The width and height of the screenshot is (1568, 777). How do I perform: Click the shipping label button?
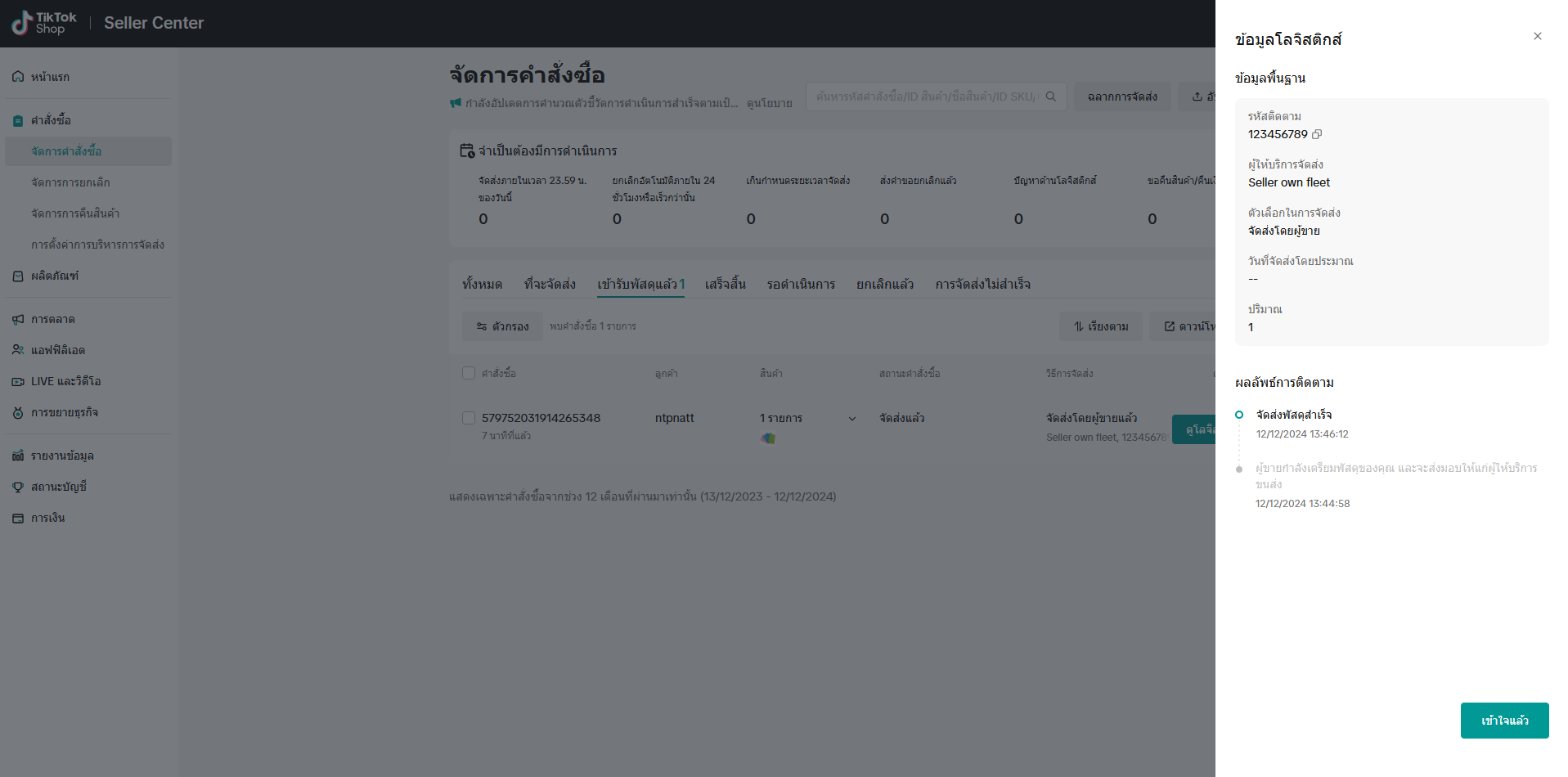[x=1122, y=97]
